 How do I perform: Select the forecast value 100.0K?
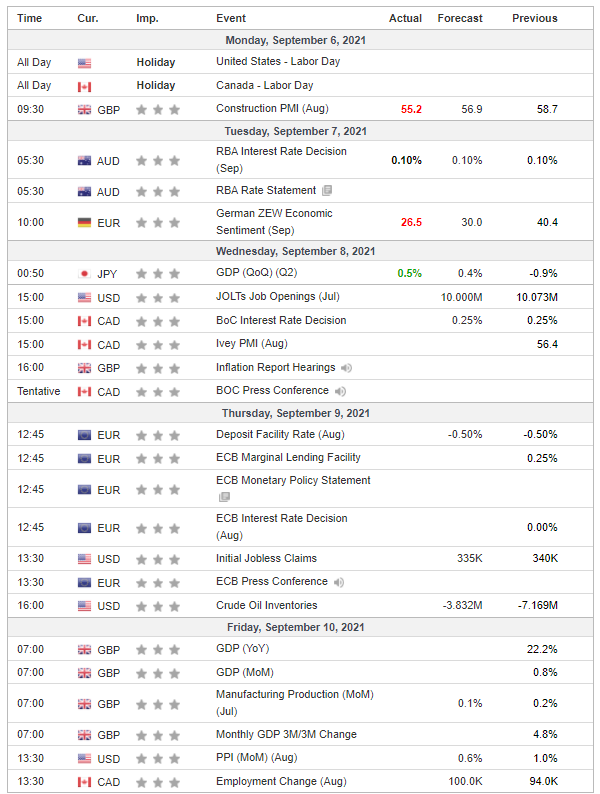coord(465,781)
